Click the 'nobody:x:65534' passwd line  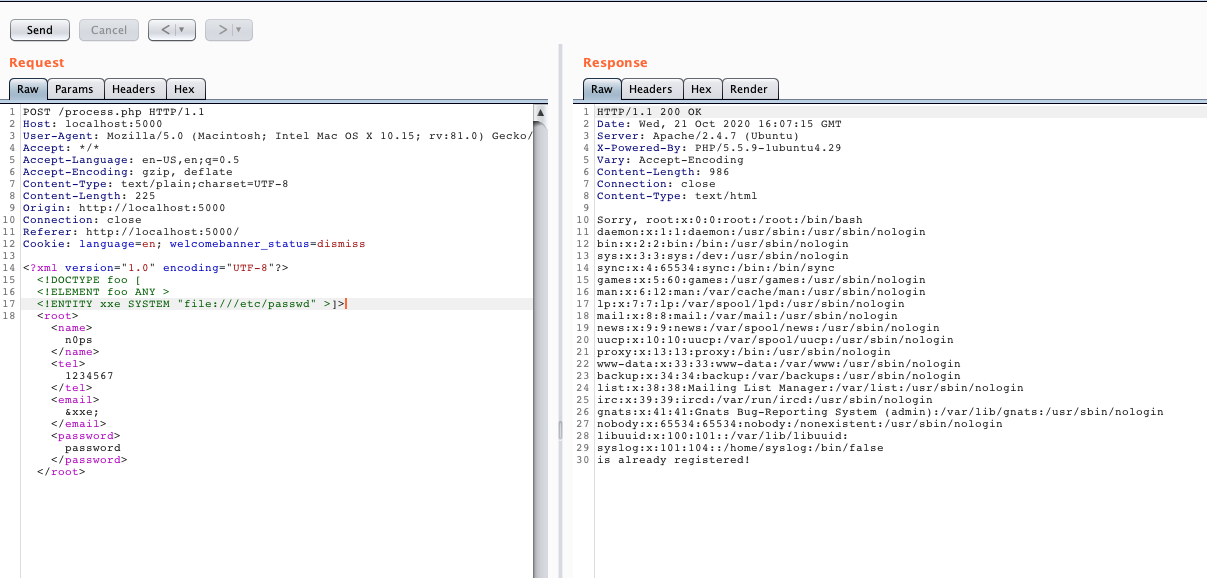[x=799, y=424]
